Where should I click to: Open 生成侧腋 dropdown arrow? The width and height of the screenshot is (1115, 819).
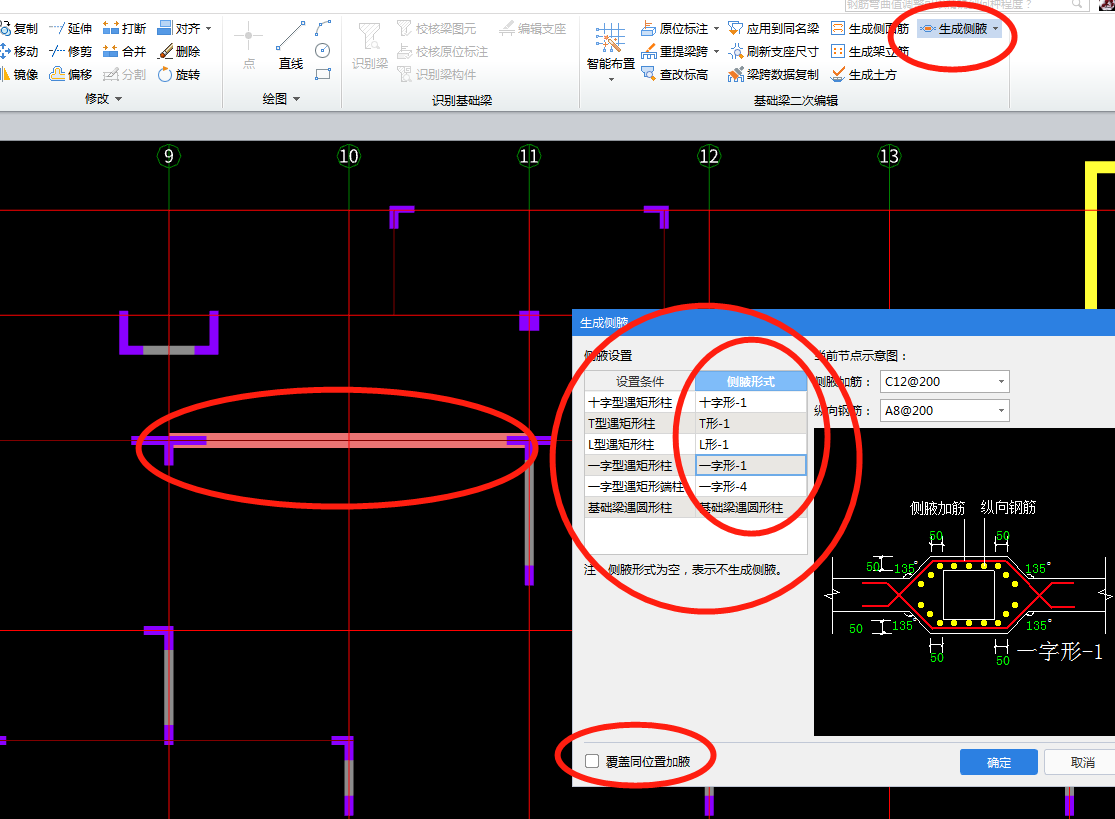(996, 28)
